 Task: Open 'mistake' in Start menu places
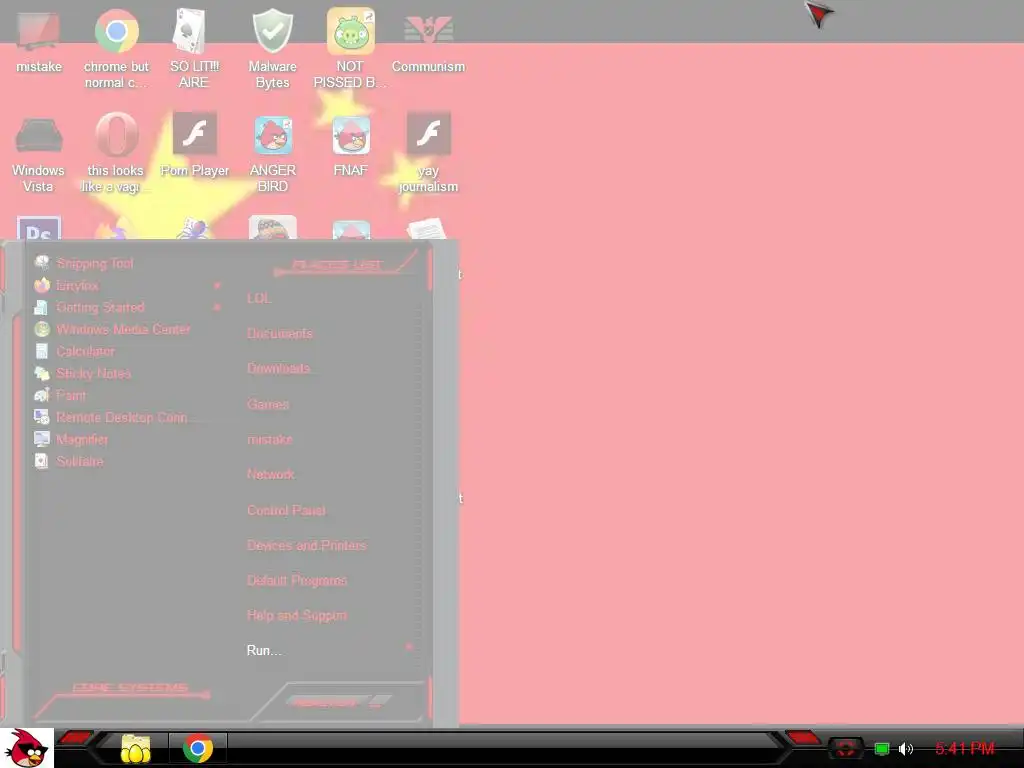pos(270,440)
